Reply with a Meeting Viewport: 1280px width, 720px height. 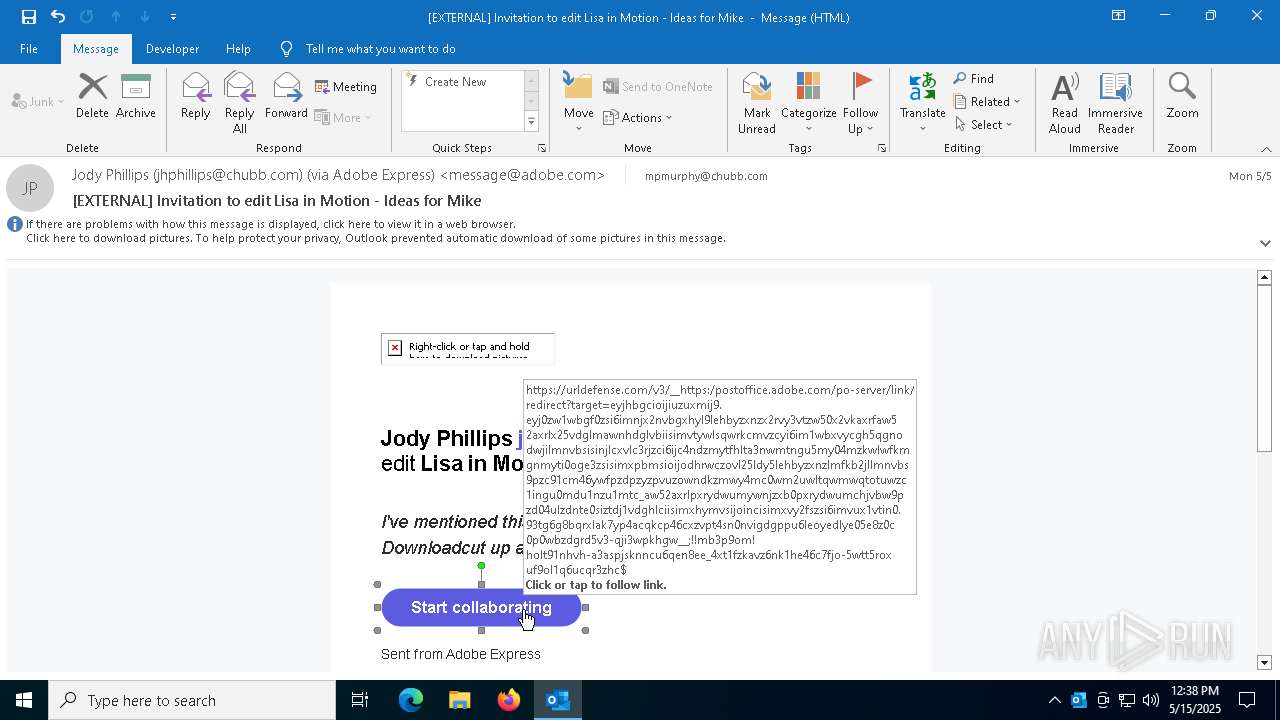click(x=346, y=87)
